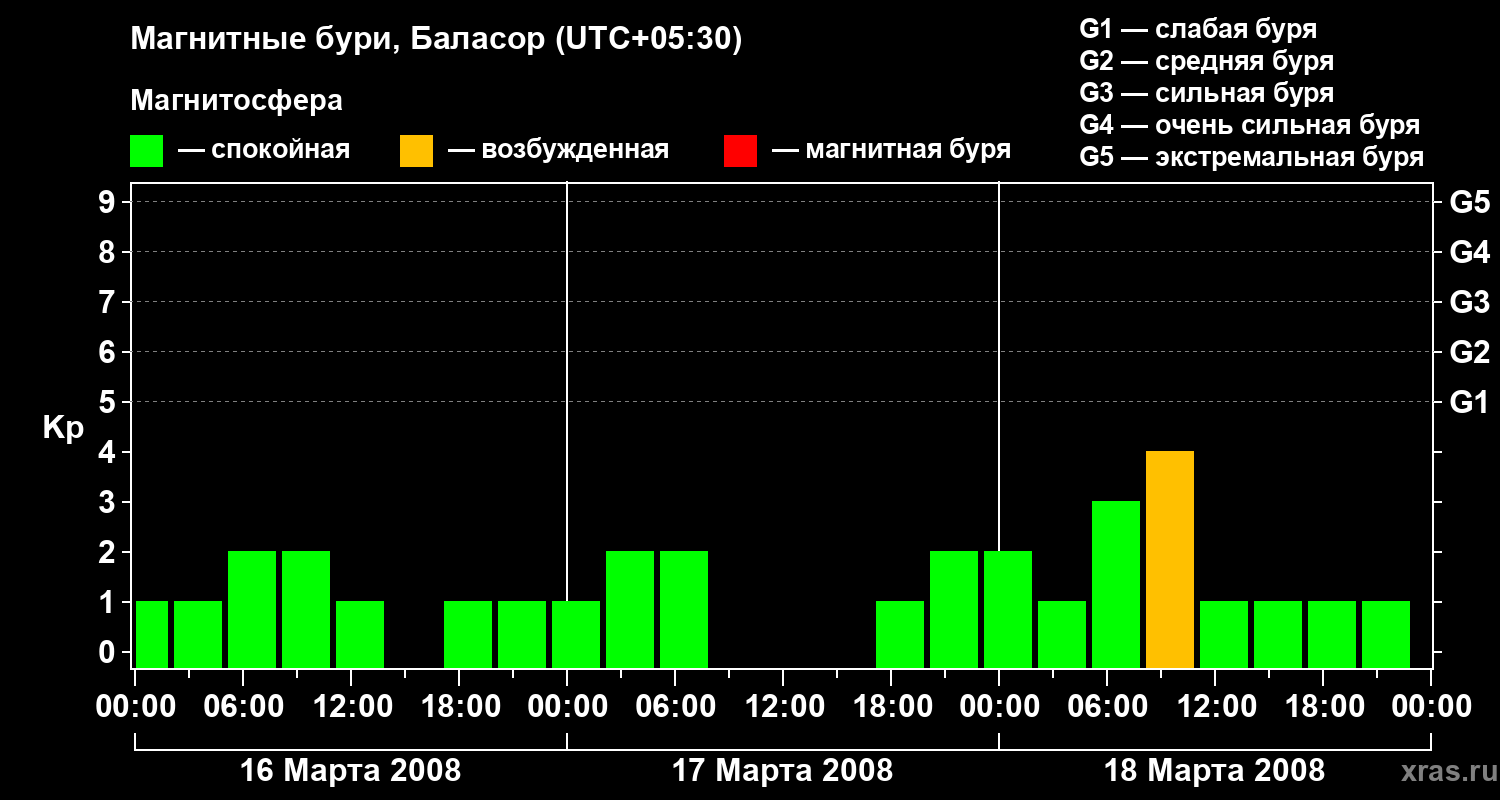Click the right-axis 'G3' label

pos(1470,302)
